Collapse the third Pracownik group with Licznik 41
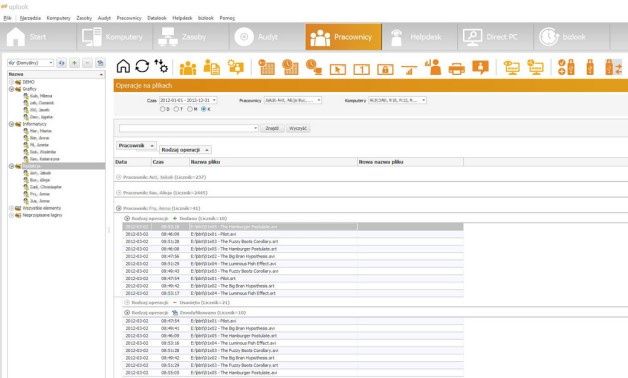Screen dimensions: 628x378 point(119,208)
